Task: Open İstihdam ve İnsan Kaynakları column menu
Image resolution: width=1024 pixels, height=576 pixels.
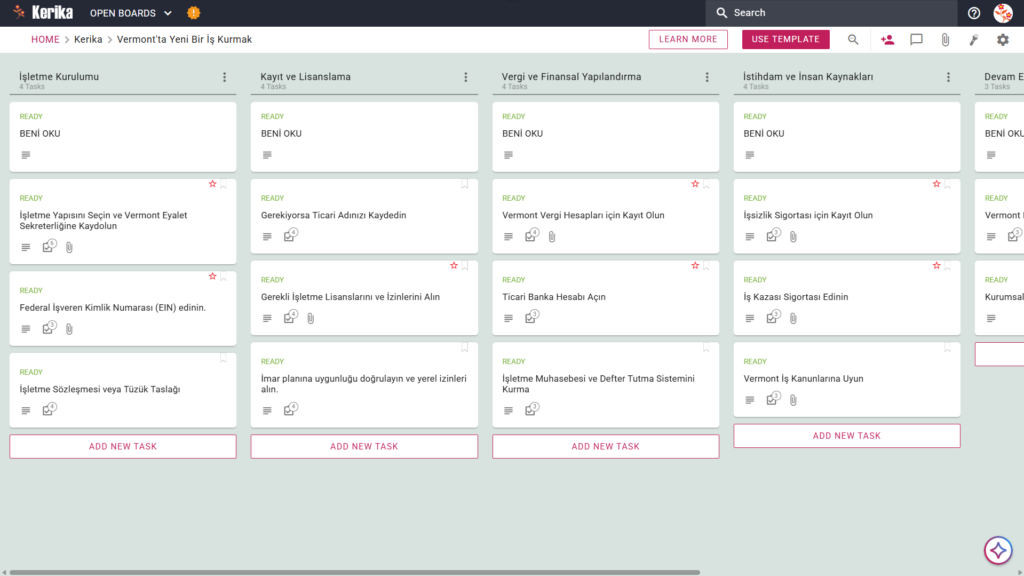Action: click(x=948, y=77)
